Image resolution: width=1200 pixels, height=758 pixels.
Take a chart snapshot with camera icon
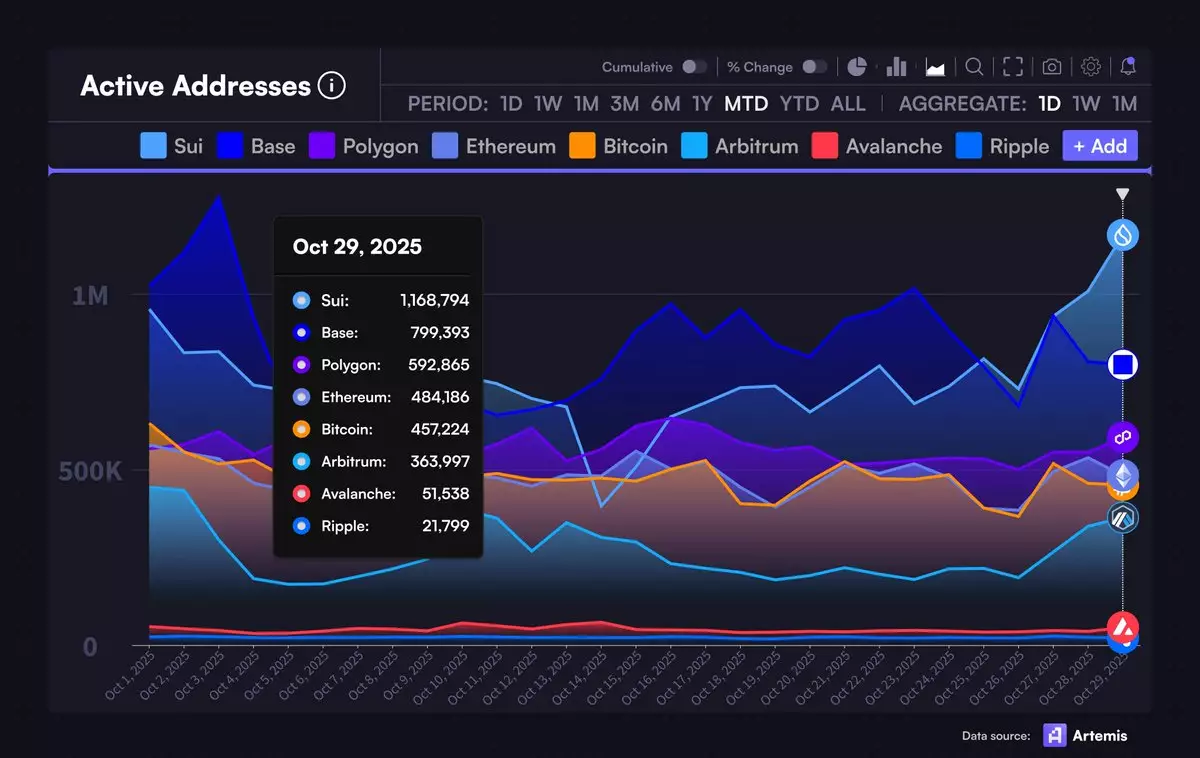(x=1052, y=67)
